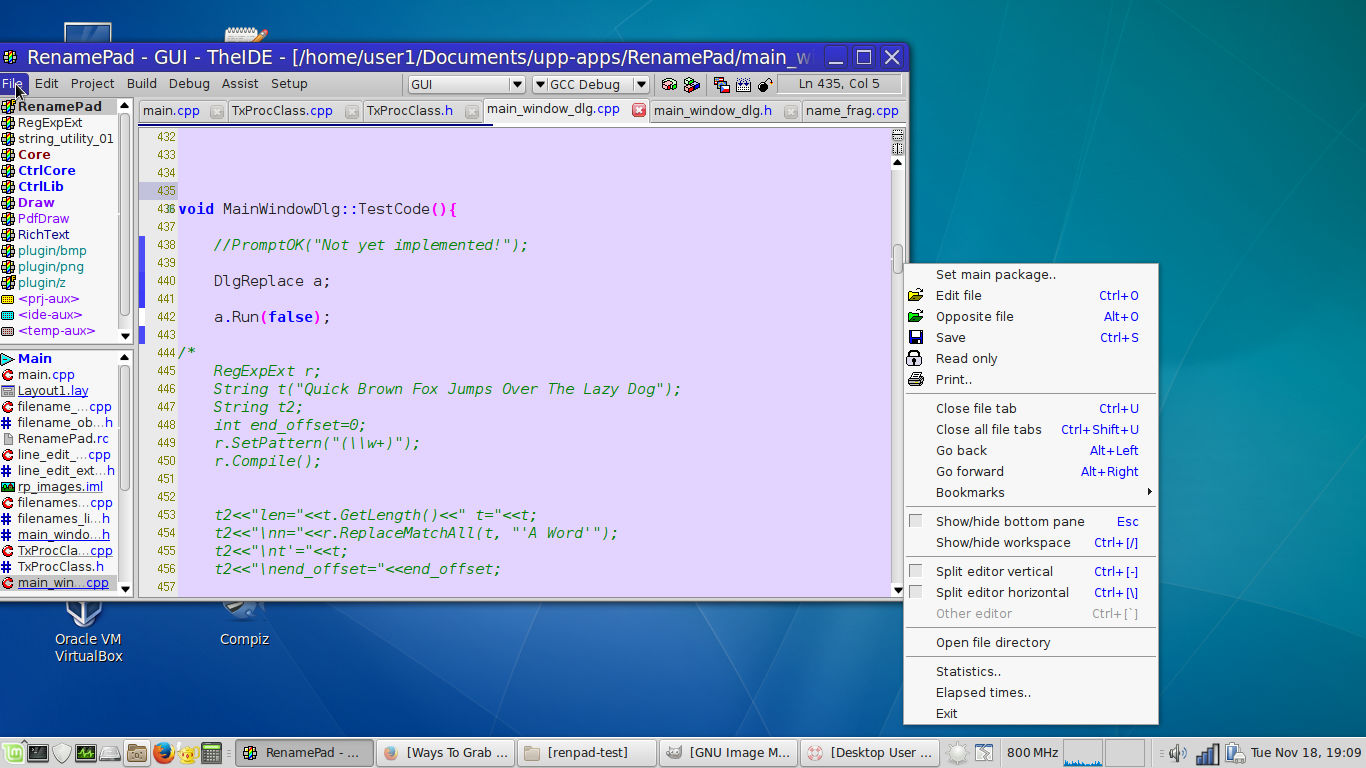Toggle the Show/hide bottom pane checkbox
1366x768 pixels.
pyautogui.click(x=915, y=522)
